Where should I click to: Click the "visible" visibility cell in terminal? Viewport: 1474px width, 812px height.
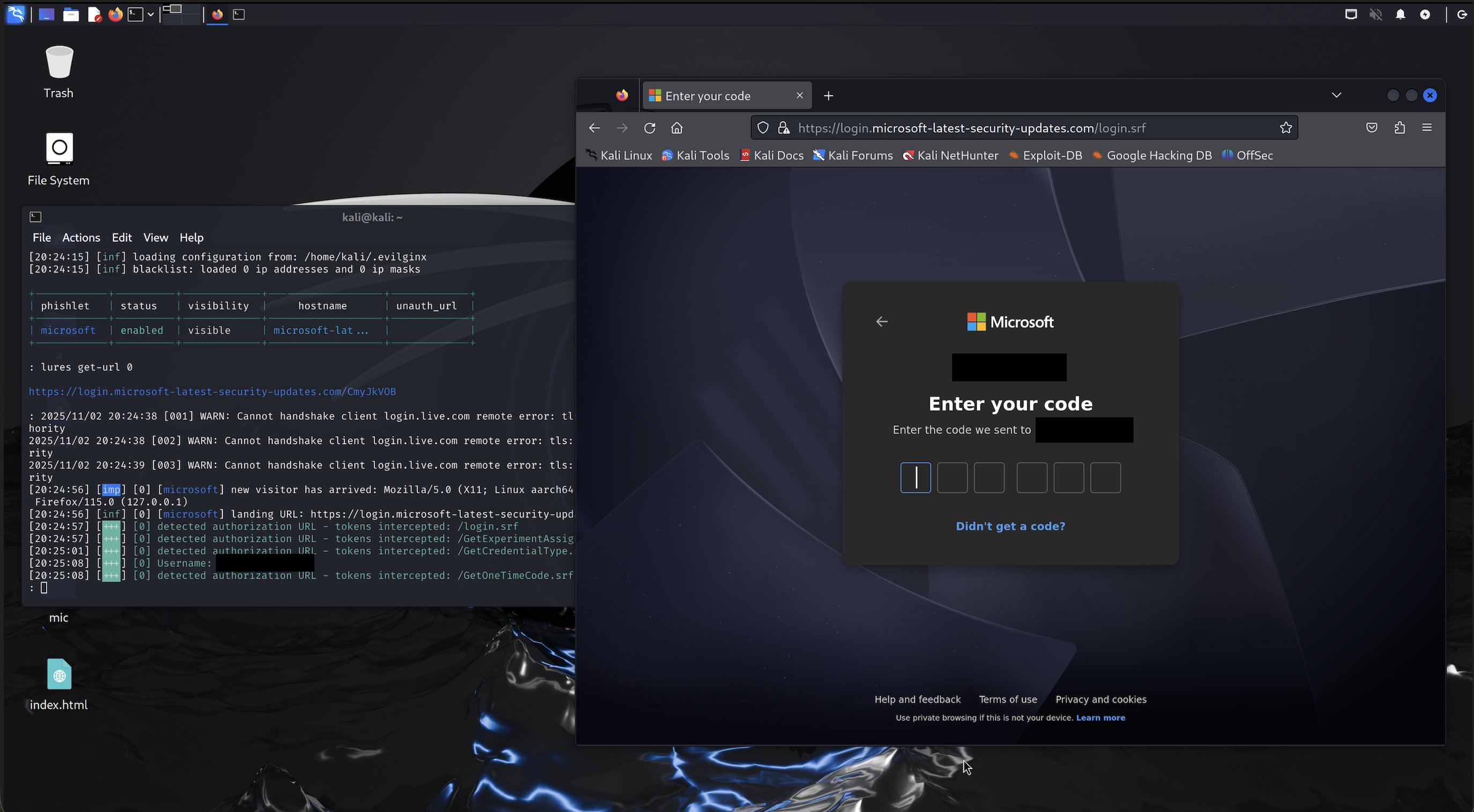(x=209, y=331)
